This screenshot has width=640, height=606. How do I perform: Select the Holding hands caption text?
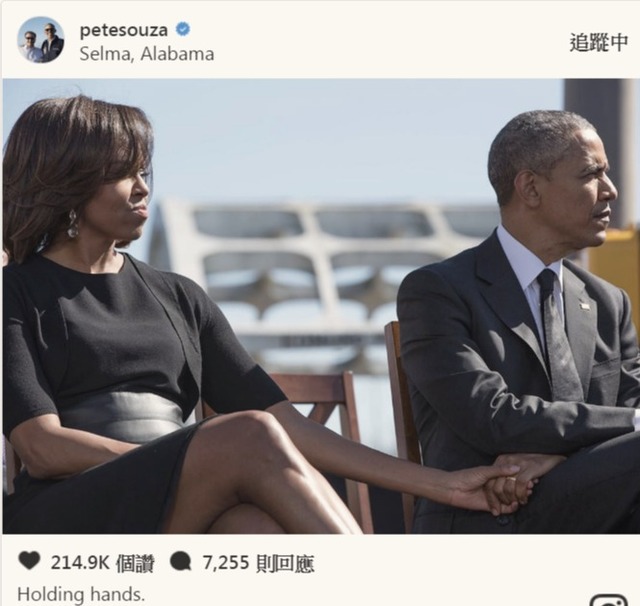[x=81, y=594]
